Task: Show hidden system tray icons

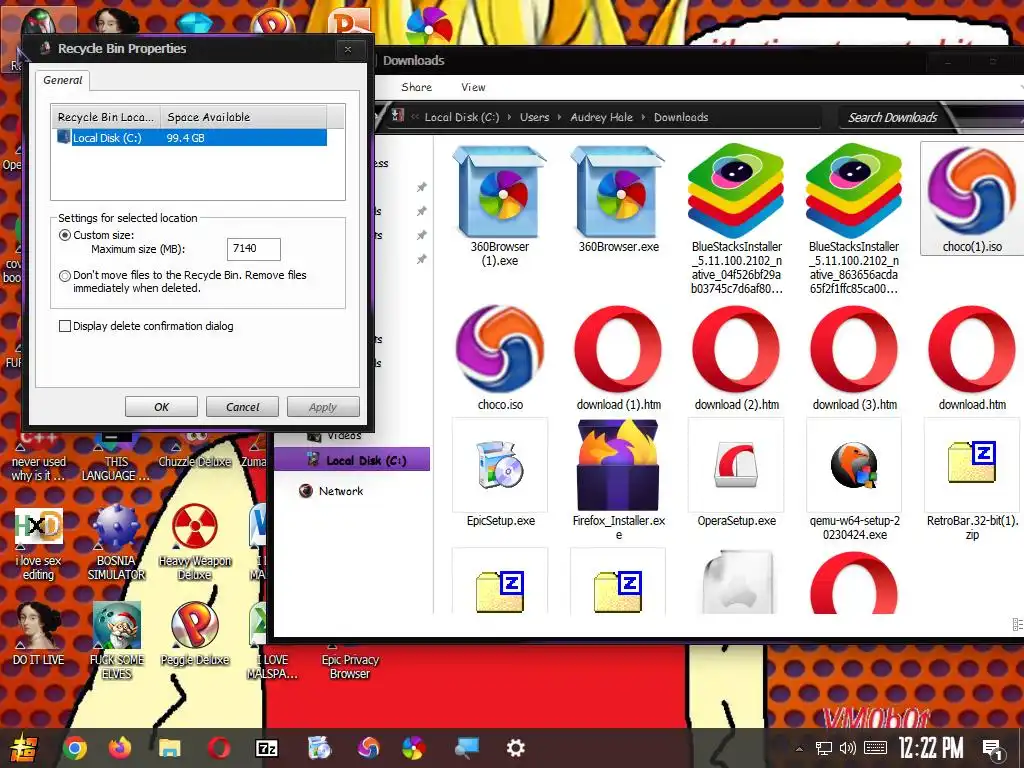Action: coord(799,748)
